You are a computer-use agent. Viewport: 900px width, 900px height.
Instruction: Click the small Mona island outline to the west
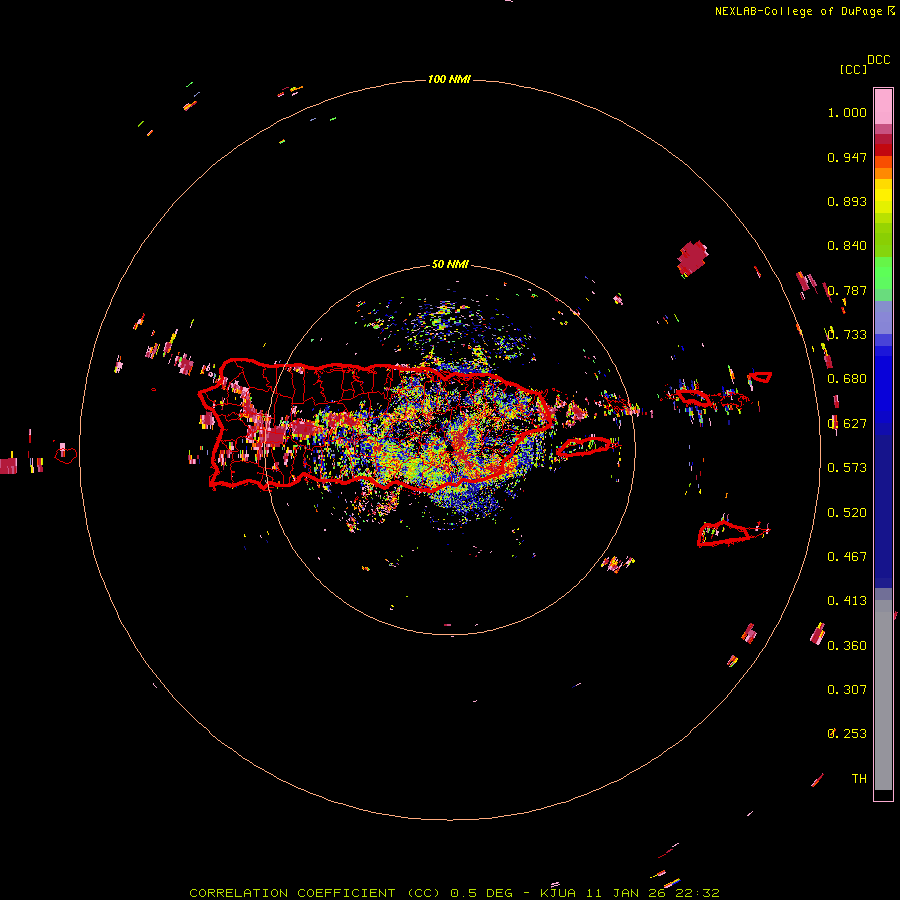pos(65,456)
